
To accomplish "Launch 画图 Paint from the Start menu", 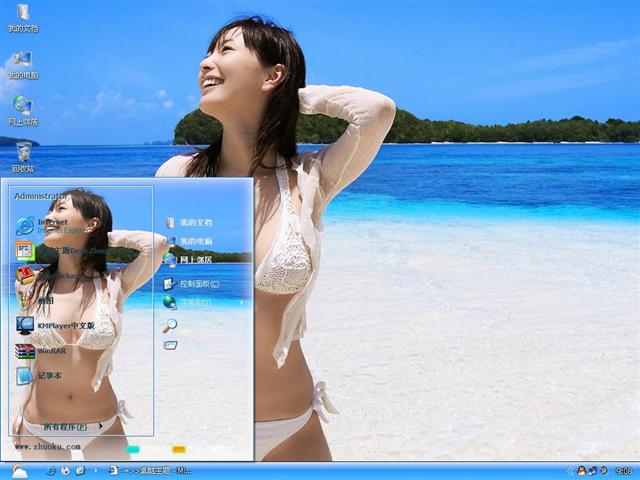I will (x=35, y=300).
